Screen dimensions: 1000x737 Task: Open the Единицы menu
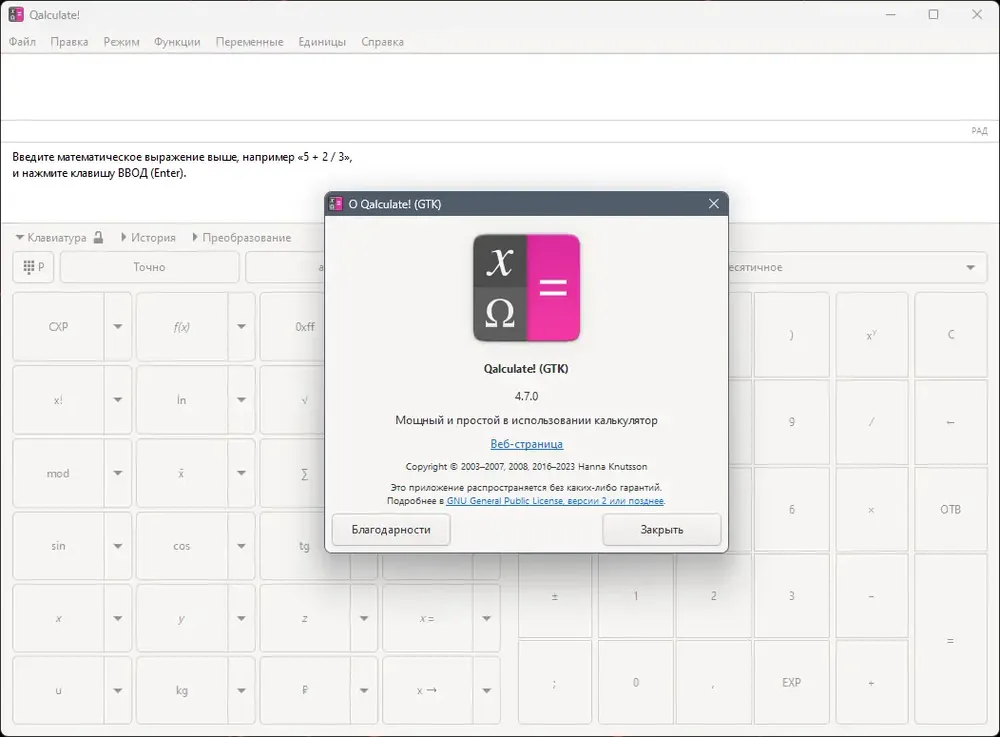(x=322, y=42)
